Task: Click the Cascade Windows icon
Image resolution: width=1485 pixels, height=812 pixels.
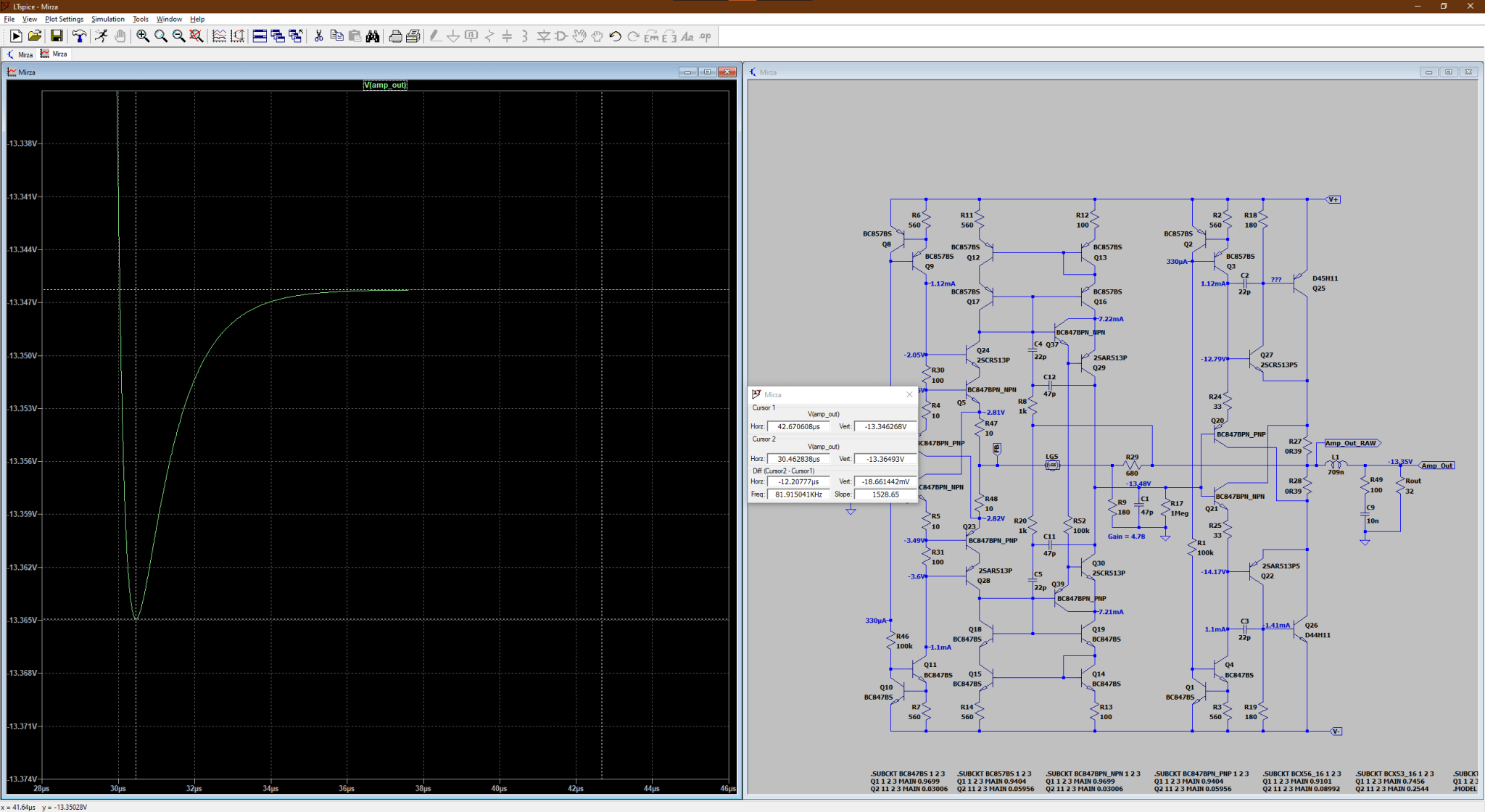Action: coord(278,36)
